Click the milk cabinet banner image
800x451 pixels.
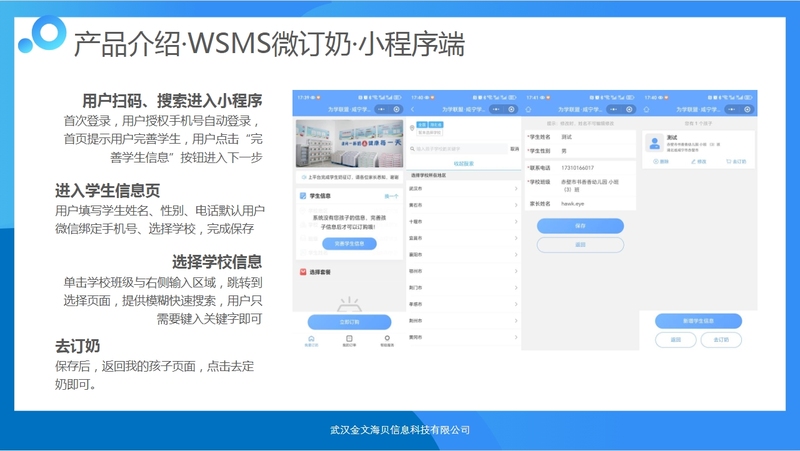pos(349,143)
